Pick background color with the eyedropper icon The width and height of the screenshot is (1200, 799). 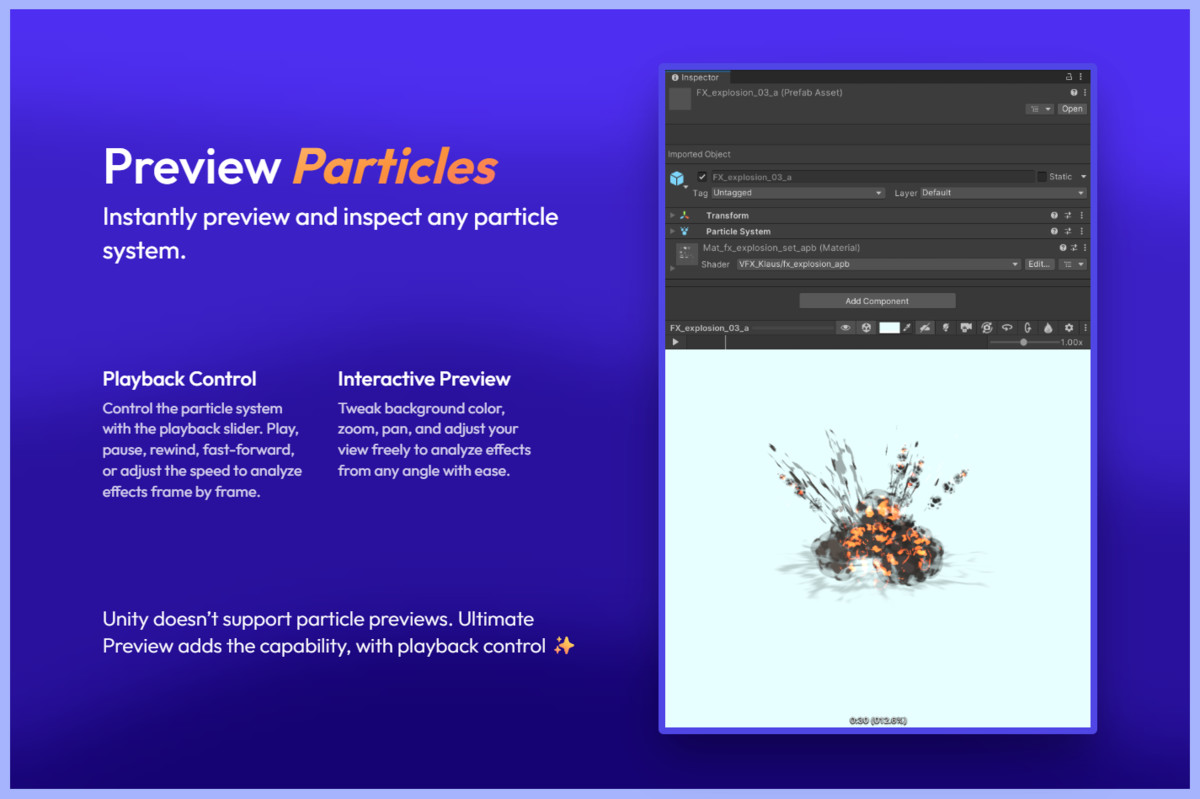(905, 327)
